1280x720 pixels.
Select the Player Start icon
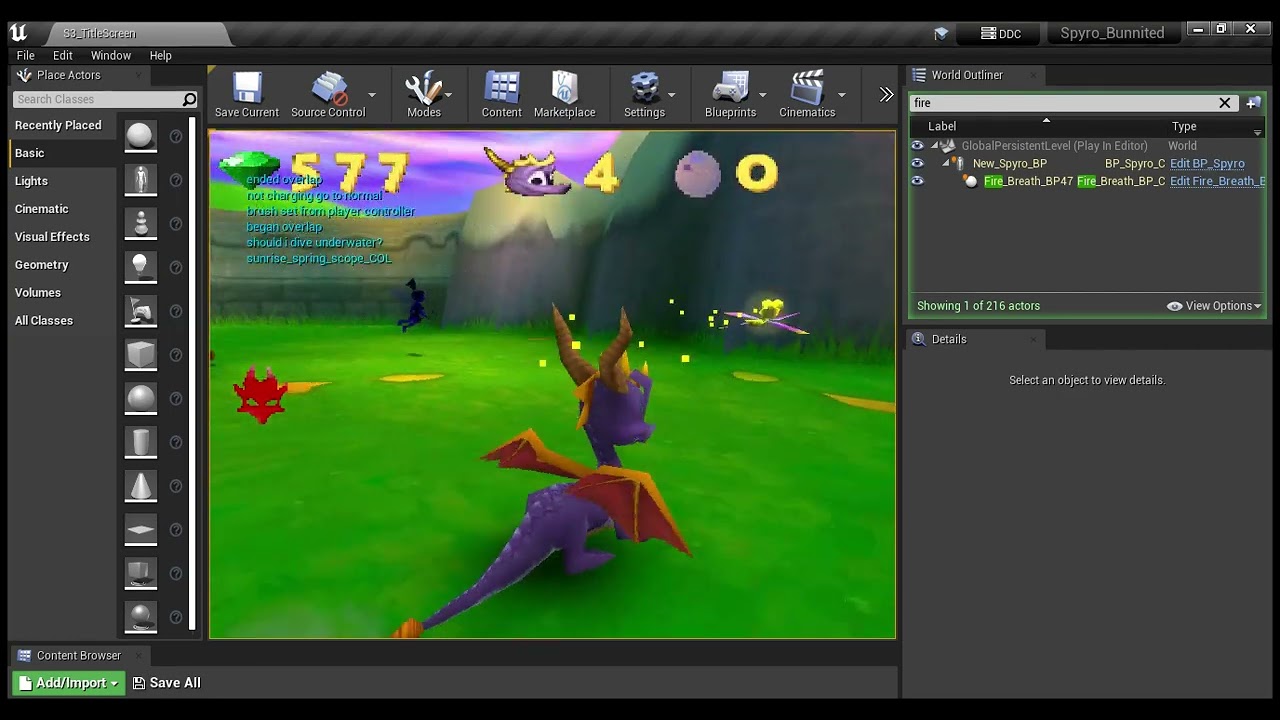point(141,311)
